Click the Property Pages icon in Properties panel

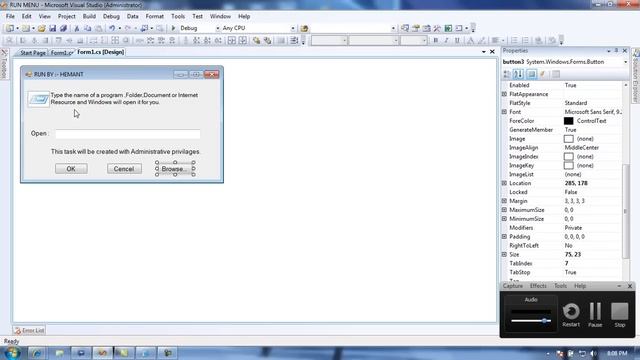point(556,74)
